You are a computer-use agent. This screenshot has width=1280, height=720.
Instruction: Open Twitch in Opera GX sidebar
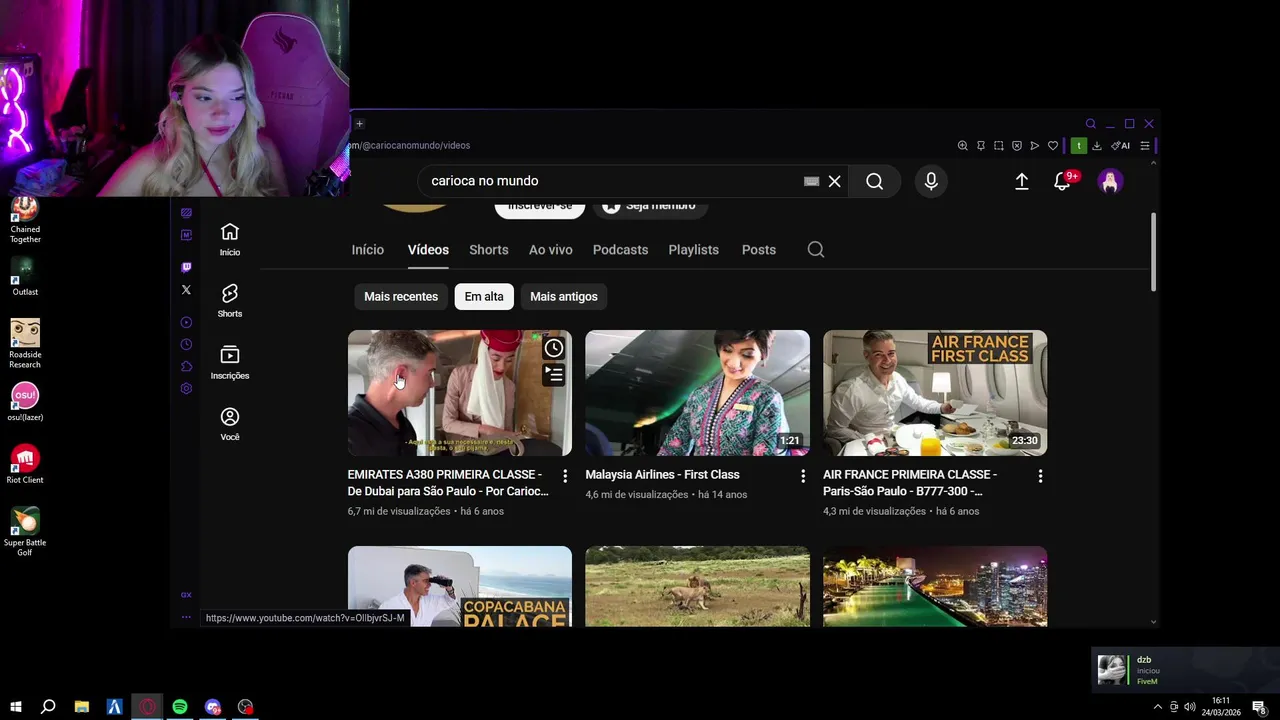click(x=186, y=267)
